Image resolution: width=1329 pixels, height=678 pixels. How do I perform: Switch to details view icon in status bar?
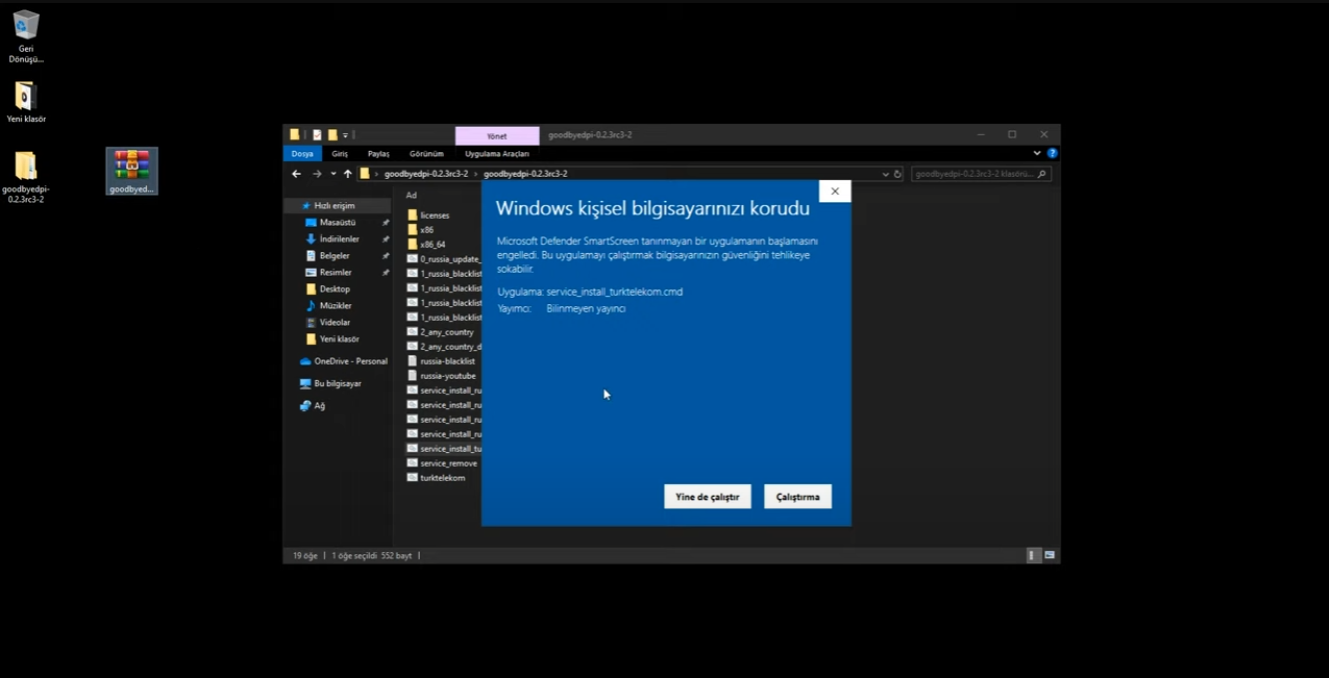(x=1033, y=555)
